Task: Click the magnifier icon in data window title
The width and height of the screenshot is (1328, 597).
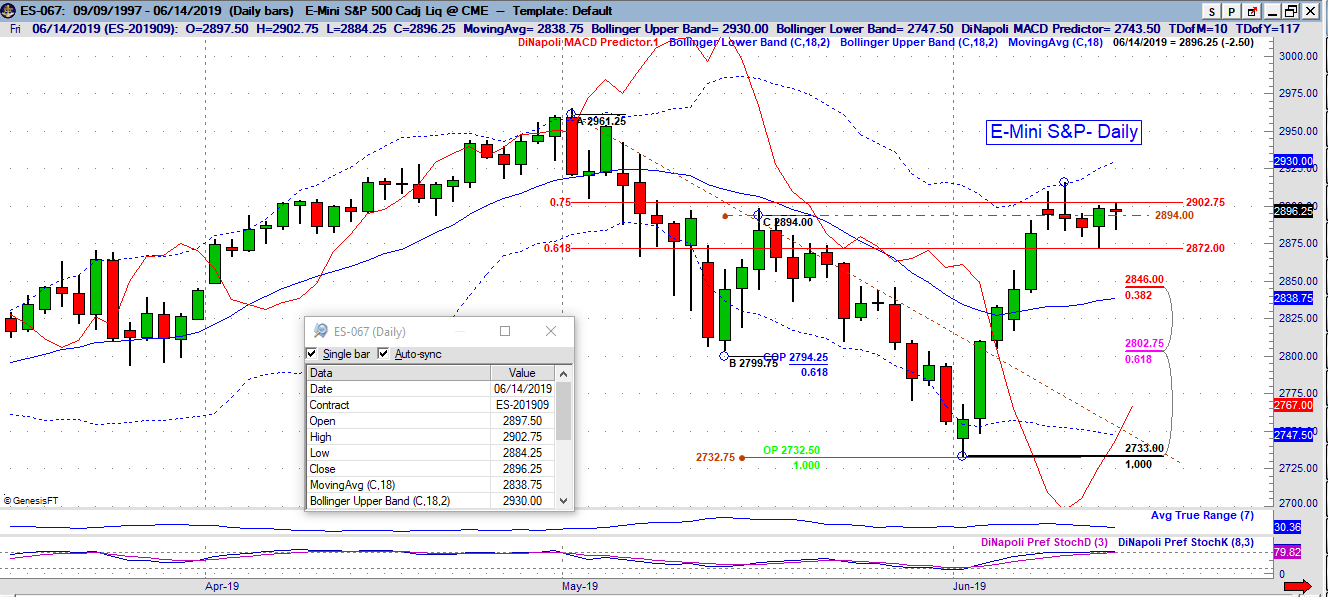Action: 321,331
